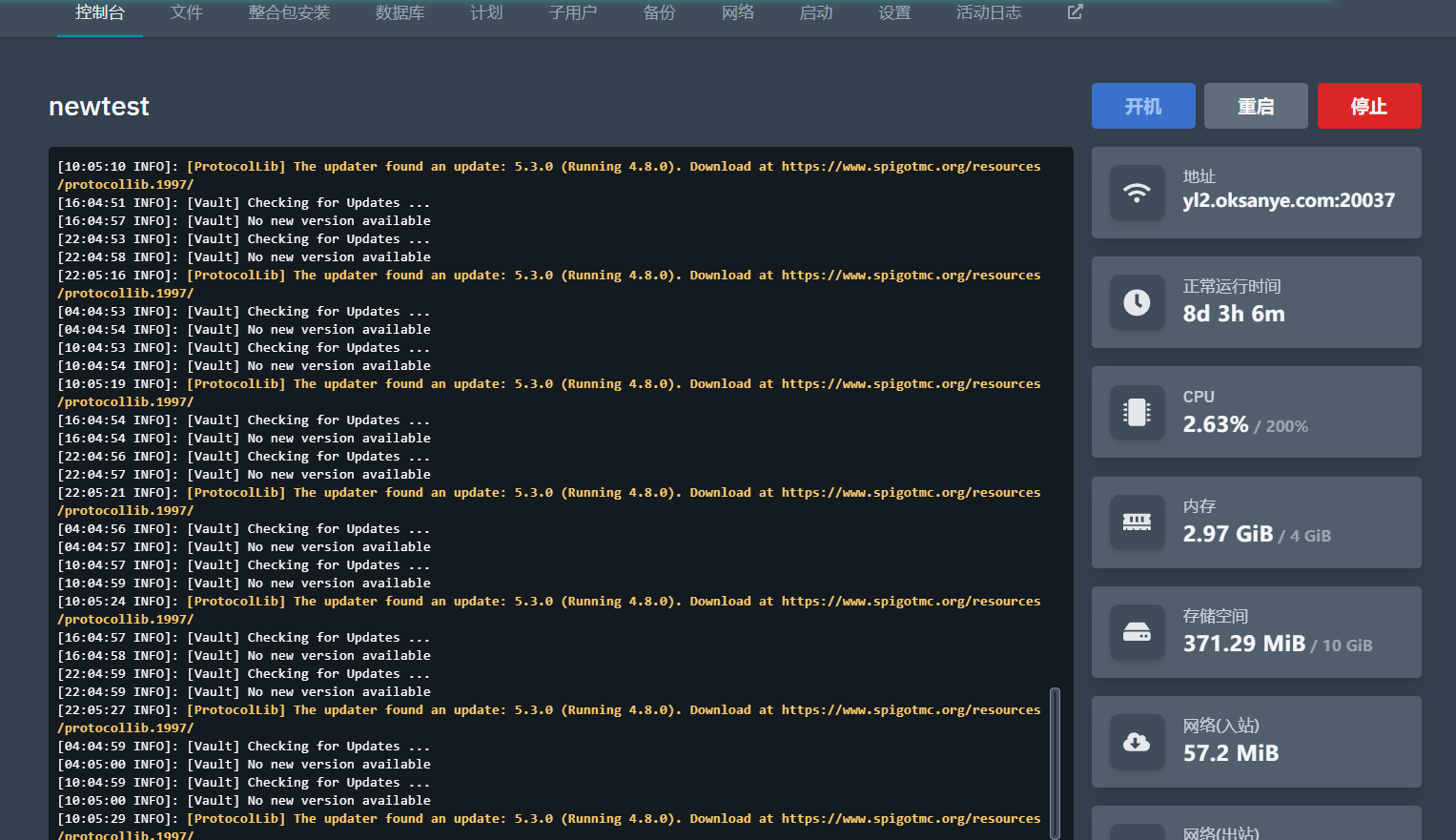Click the first ProtocolLib update log line

point(548,167)
